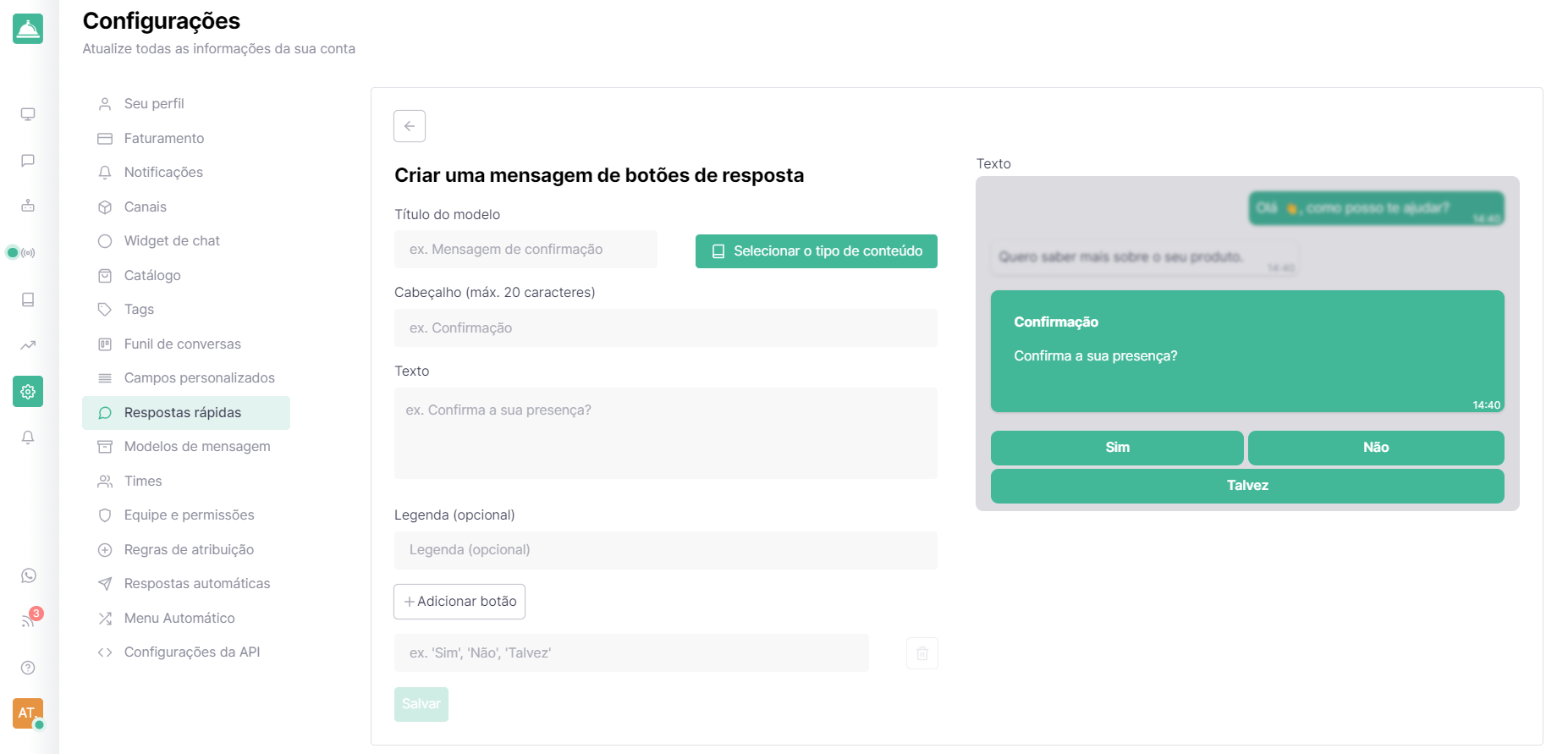Viewport: 1568px width, 754px height.
Task: Open Seu perfil settings
Action: click(186, 103)
